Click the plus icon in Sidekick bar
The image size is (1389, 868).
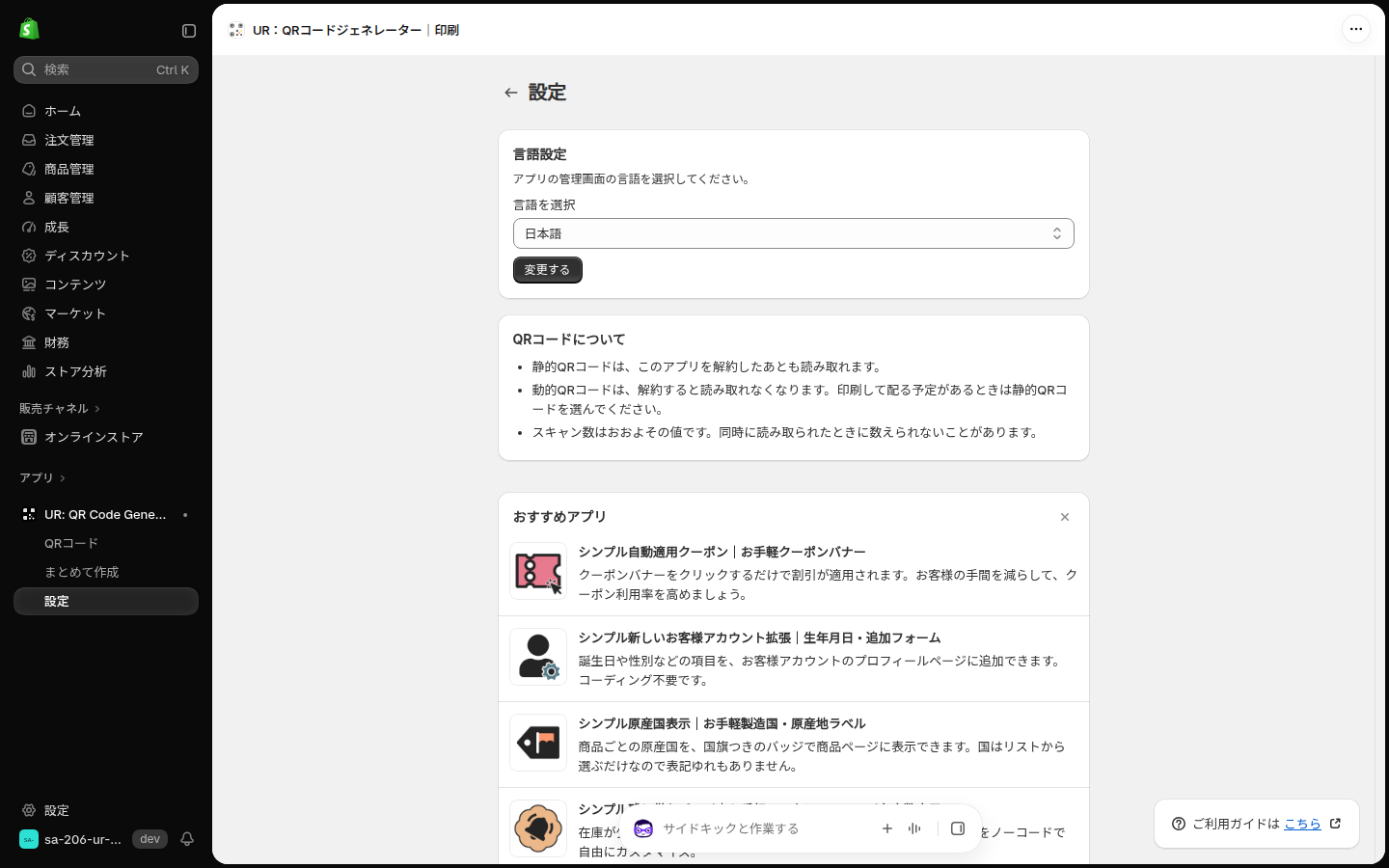pyautogui.click(x=887, y=828)
